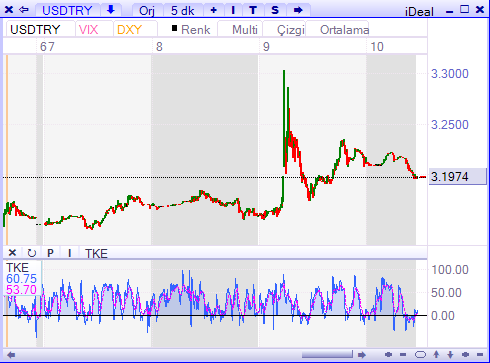The width and height of the screenshot is (490, 363).
Task: Click the refresh icon in the TKE panel
Action: (x=32, y=253)
